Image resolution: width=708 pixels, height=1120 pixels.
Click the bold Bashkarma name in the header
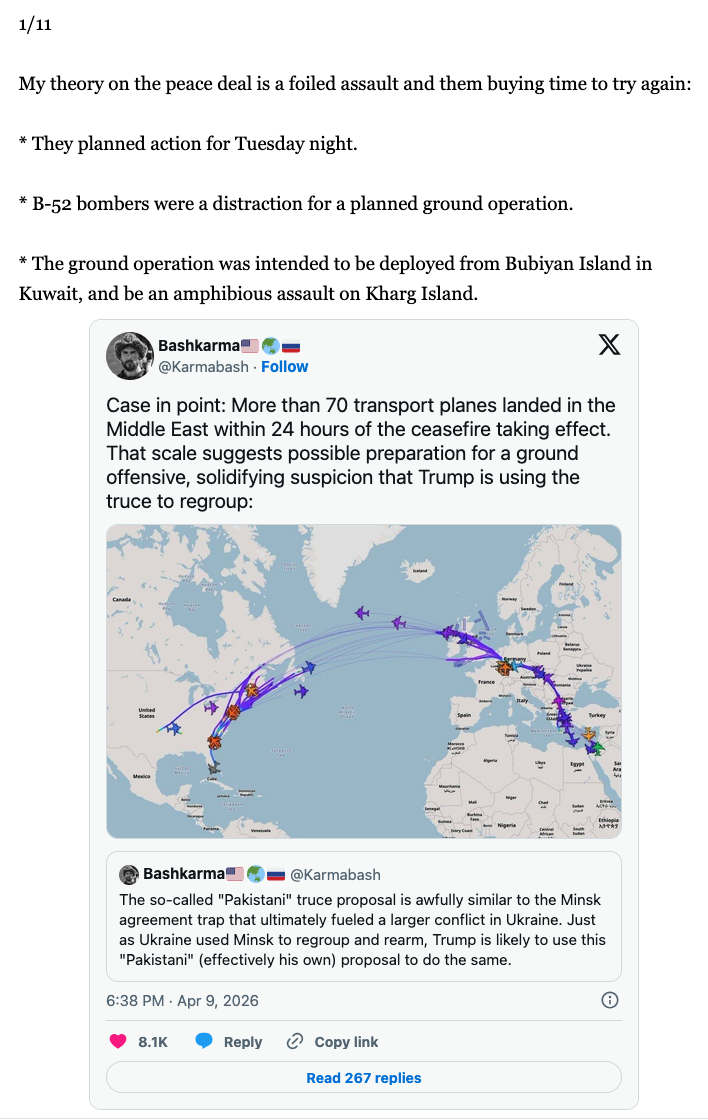[199, 346]
